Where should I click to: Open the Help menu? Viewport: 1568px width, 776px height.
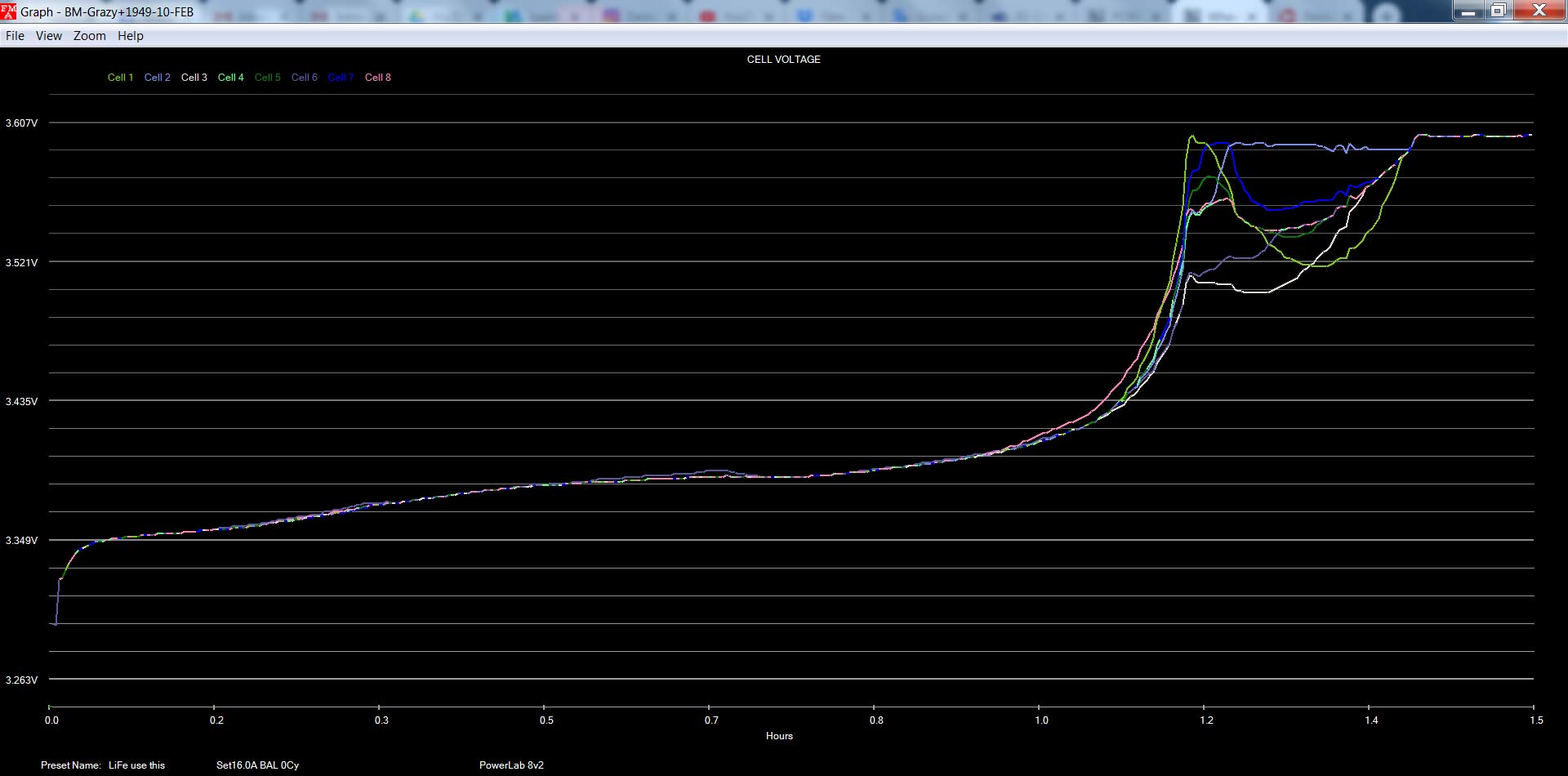click(131, 36)
